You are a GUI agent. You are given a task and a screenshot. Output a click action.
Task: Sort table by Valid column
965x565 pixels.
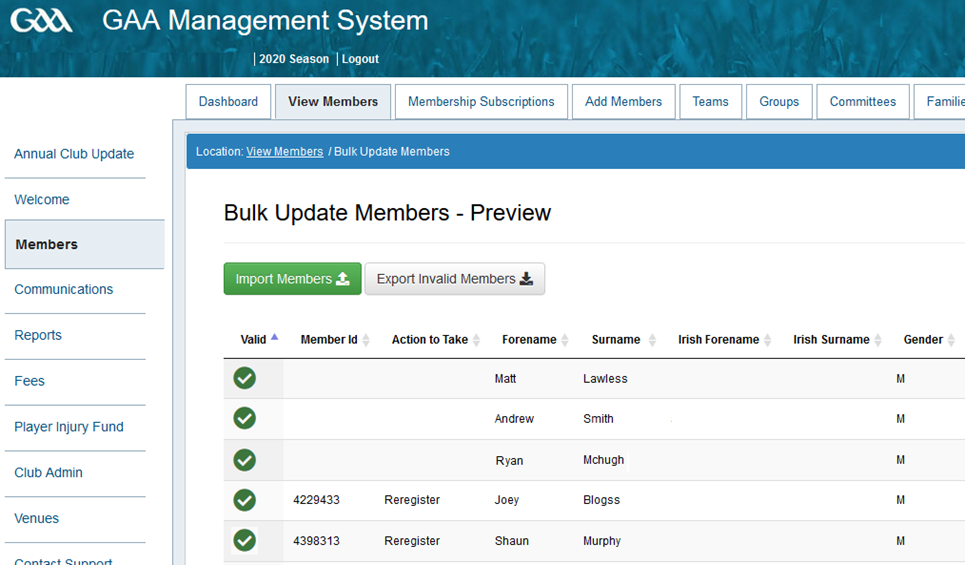tap(254, 340)
